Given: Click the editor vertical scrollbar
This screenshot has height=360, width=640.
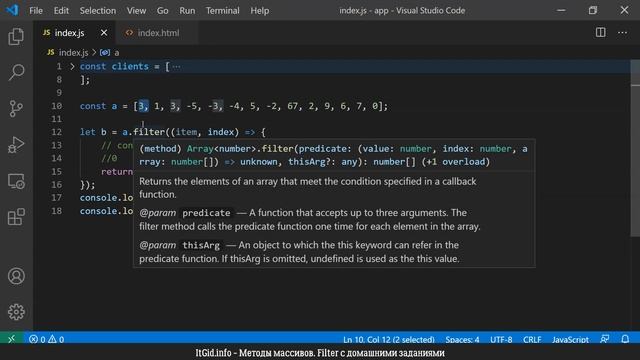Looking at the screenshot, I should click(635, 147).
